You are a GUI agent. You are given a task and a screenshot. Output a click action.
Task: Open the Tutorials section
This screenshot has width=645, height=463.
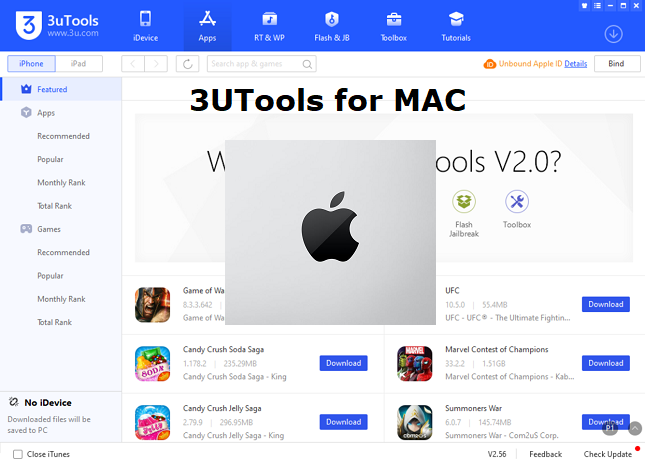click(x=456, y=26)
